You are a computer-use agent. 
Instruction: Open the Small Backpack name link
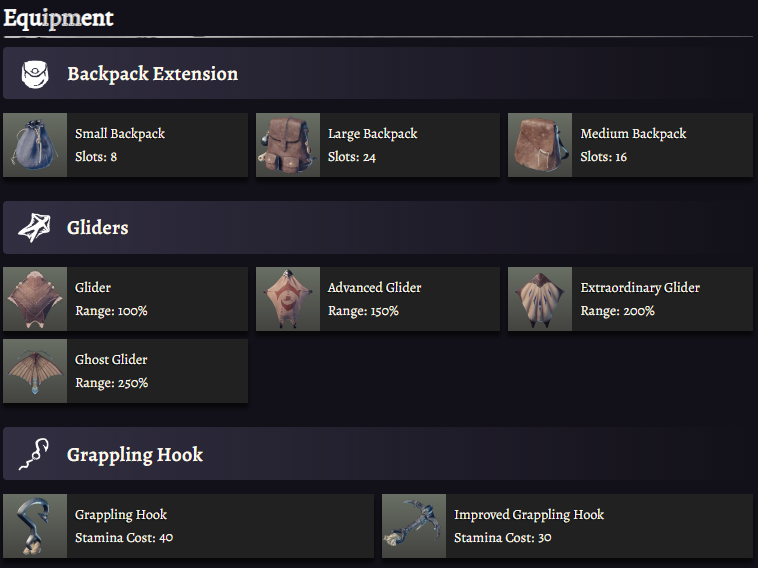click(120, 134)
